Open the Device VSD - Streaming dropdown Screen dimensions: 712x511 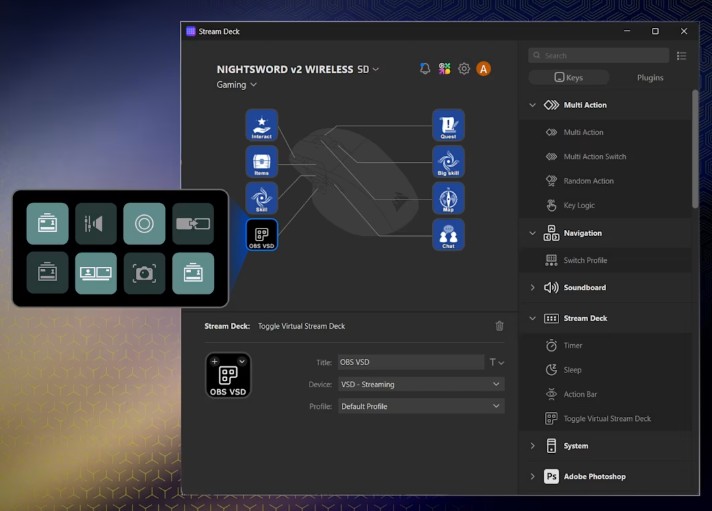421,384
